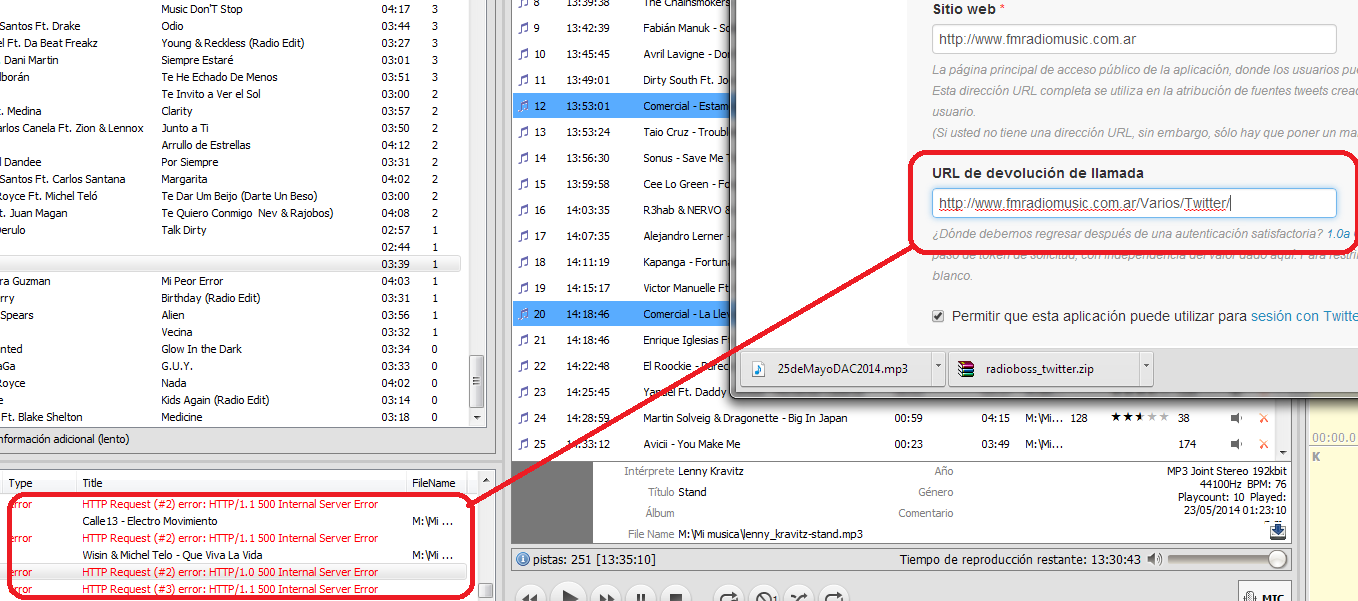Click the radioboss_twitter.zip archive icon
Screen dimensions: 1358x601
[x=965, y=368]
